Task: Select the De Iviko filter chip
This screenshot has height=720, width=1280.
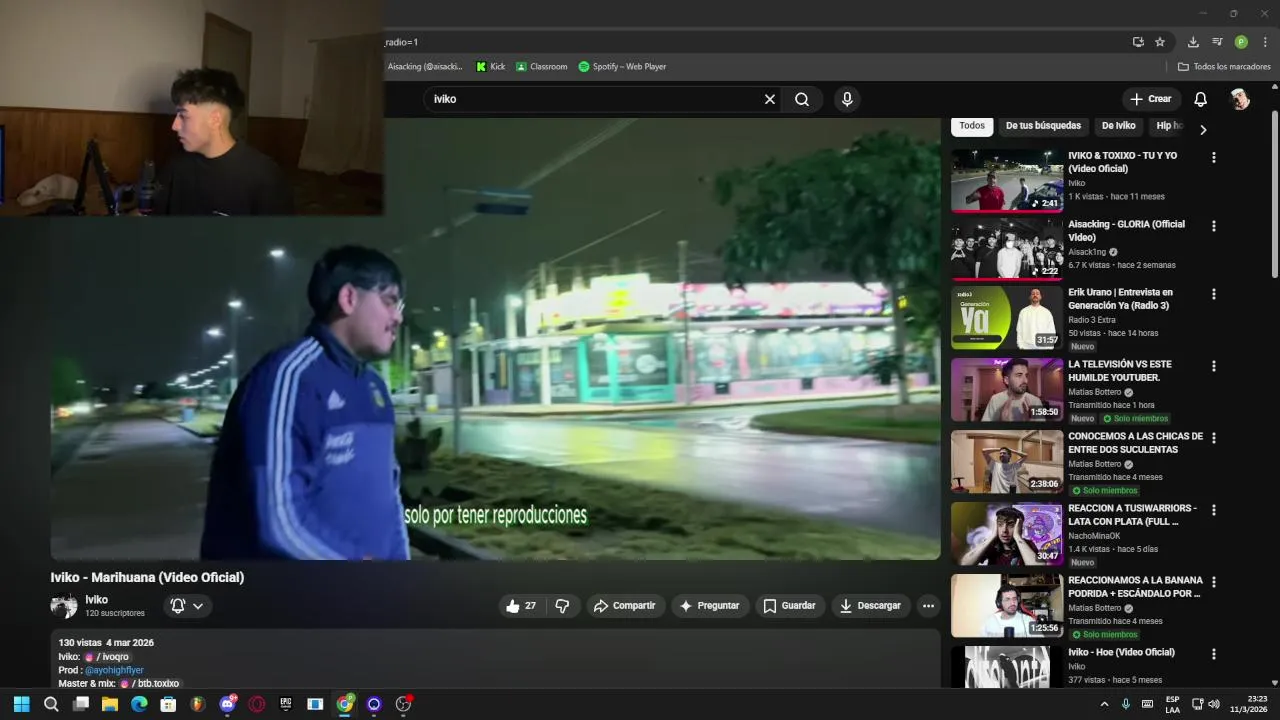Action: coord(1118,126)
